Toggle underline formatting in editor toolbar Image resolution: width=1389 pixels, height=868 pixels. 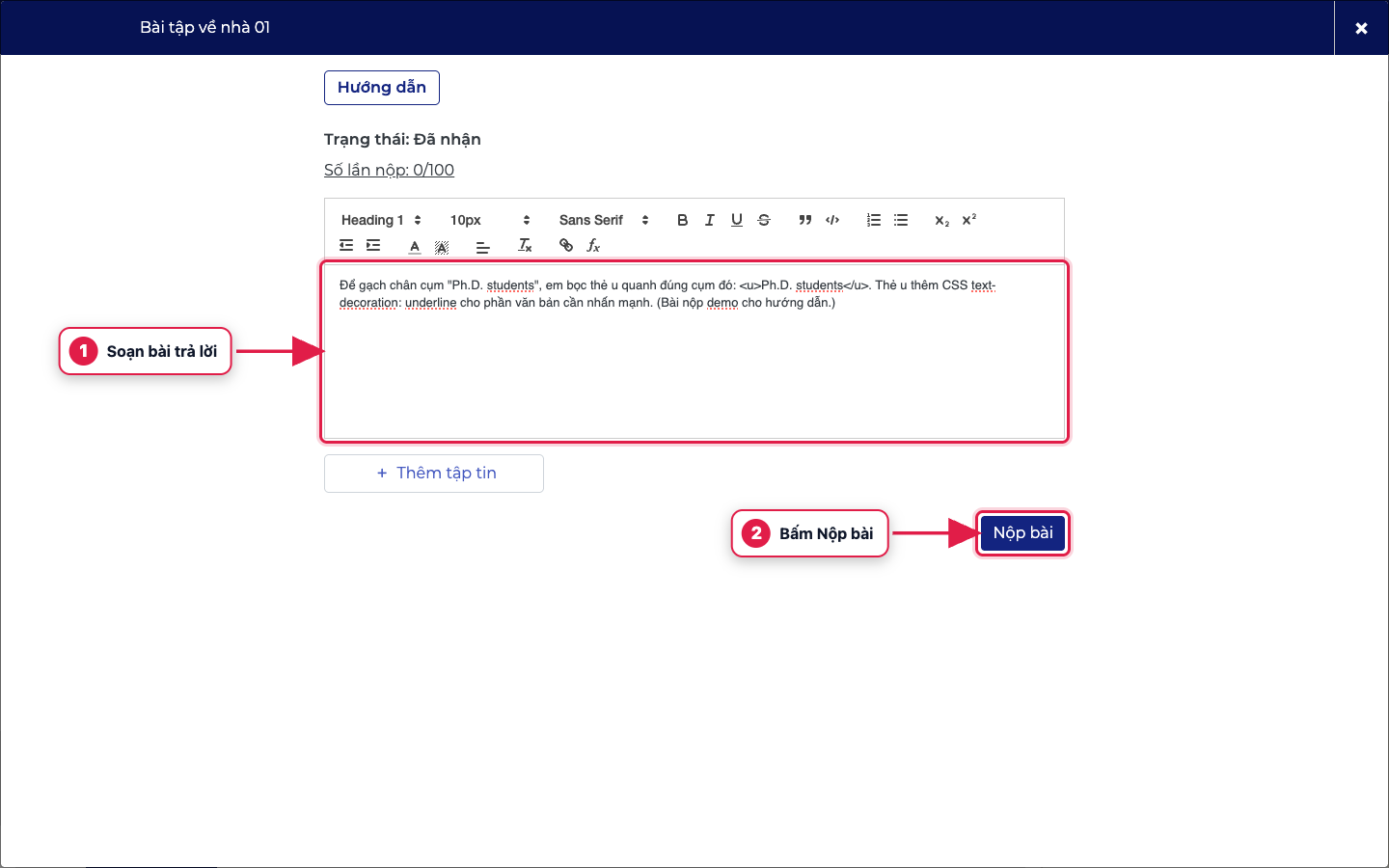pos(737,220)
